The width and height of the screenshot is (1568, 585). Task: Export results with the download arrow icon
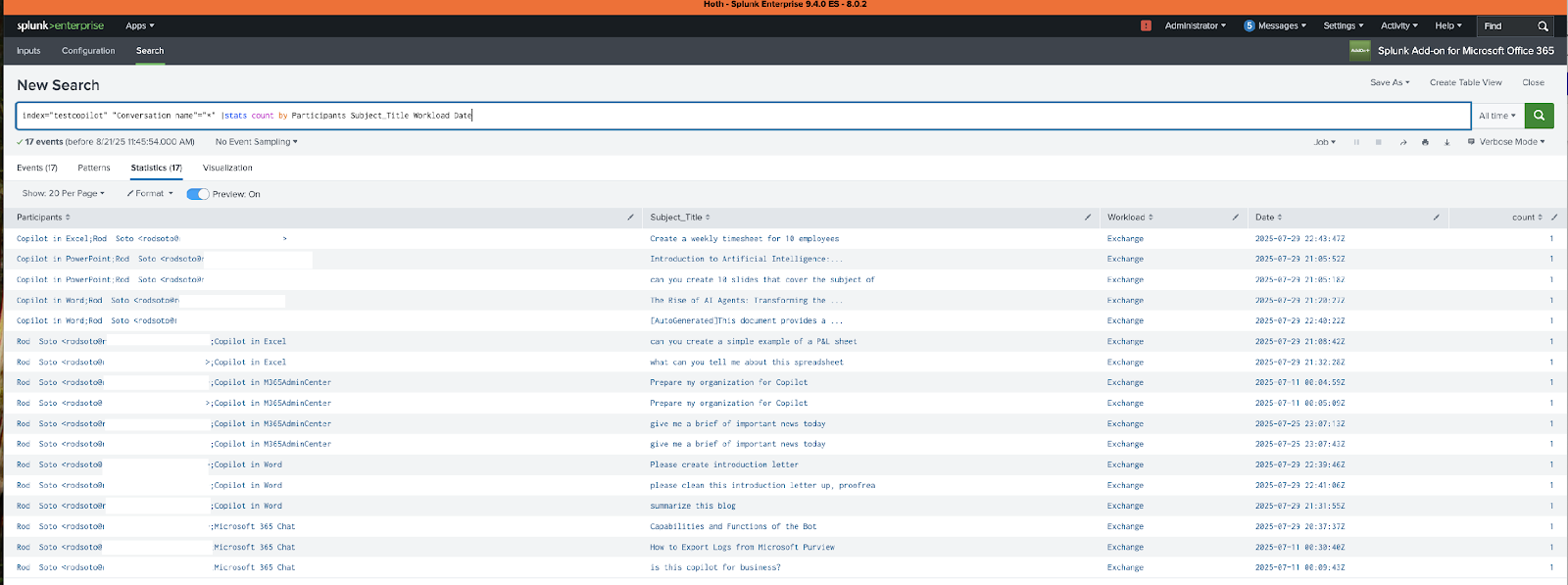point(1446,142)
